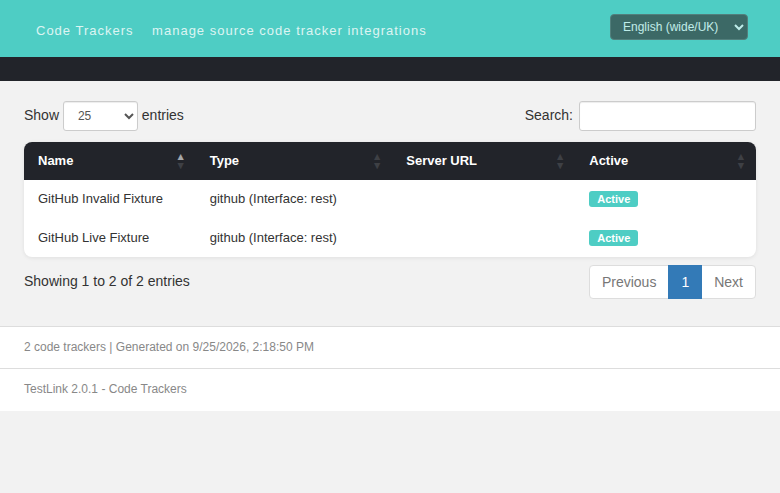Image resolution: width=780 pixels, height=493 pixels.
Task: Click the '2 code trackers' generated footer text
Action: [169, 347]
